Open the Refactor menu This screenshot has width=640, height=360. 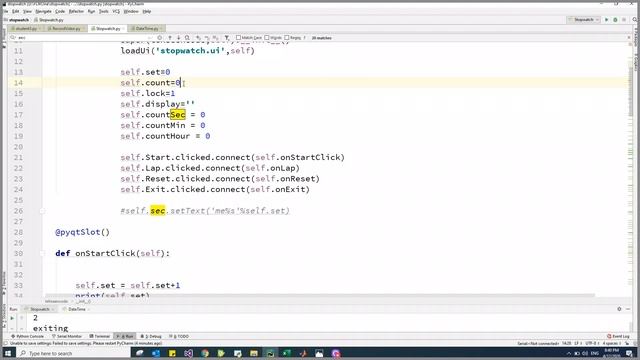(76, 11)
